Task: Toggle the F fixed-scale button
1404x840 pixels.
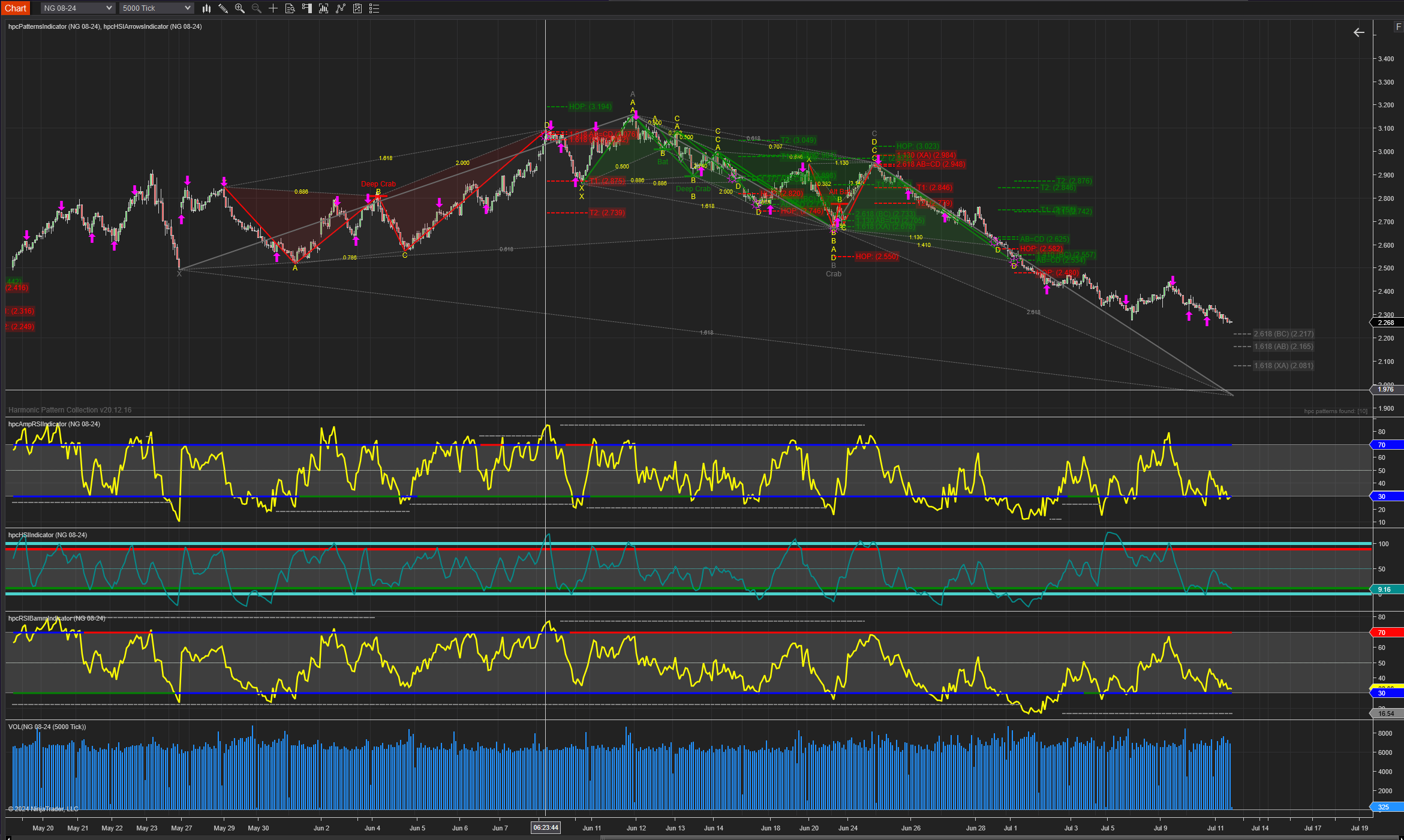Action: [x=1398, y=27]
